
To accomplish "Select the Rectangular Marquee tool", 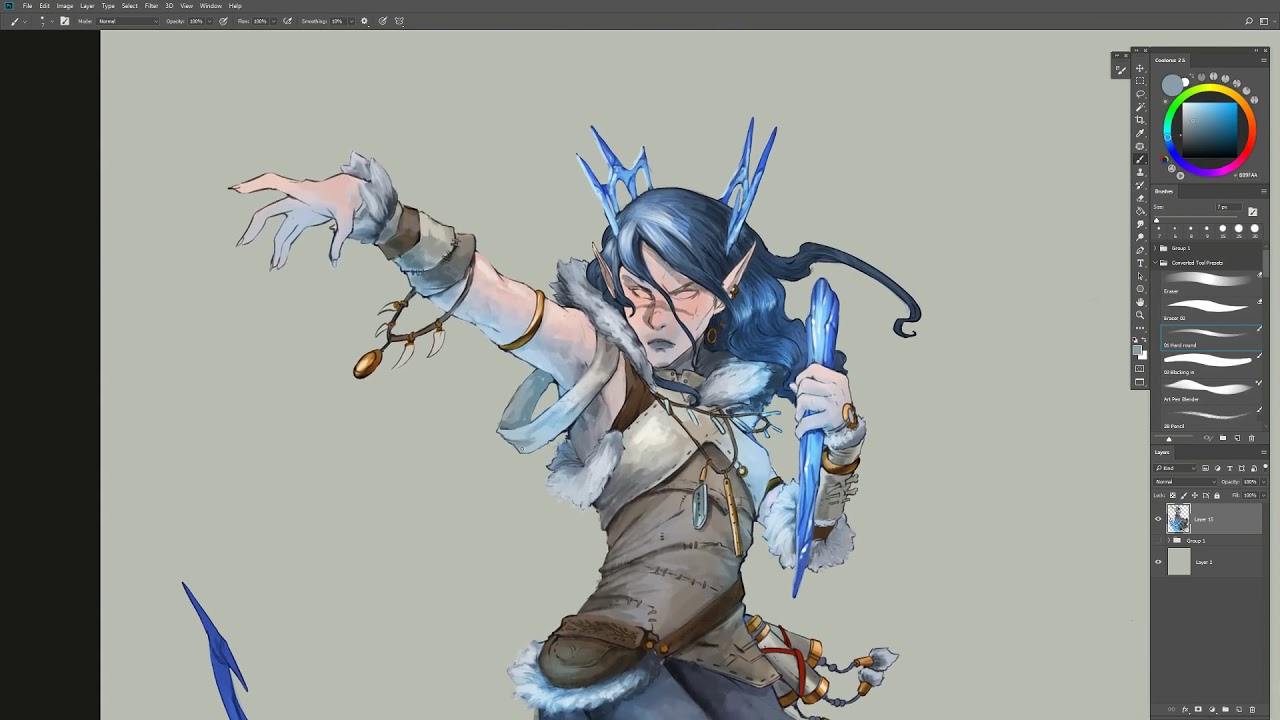I will pos(1139,81).
